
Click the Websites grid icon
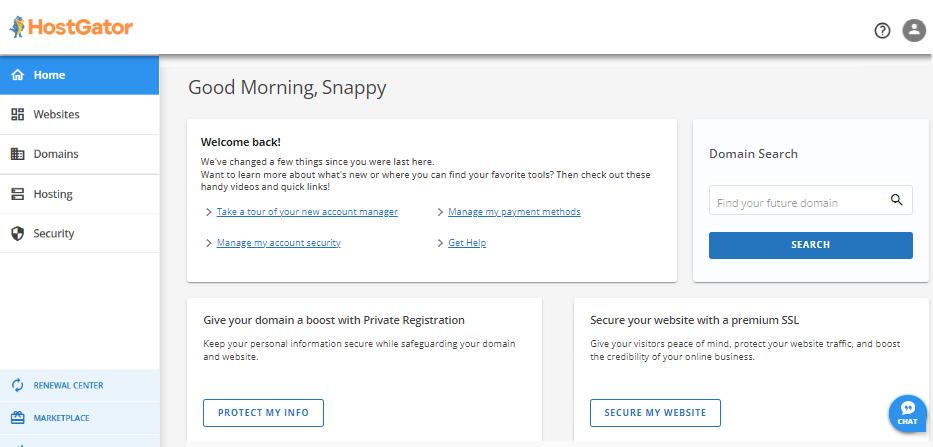[x=18, y=114]
